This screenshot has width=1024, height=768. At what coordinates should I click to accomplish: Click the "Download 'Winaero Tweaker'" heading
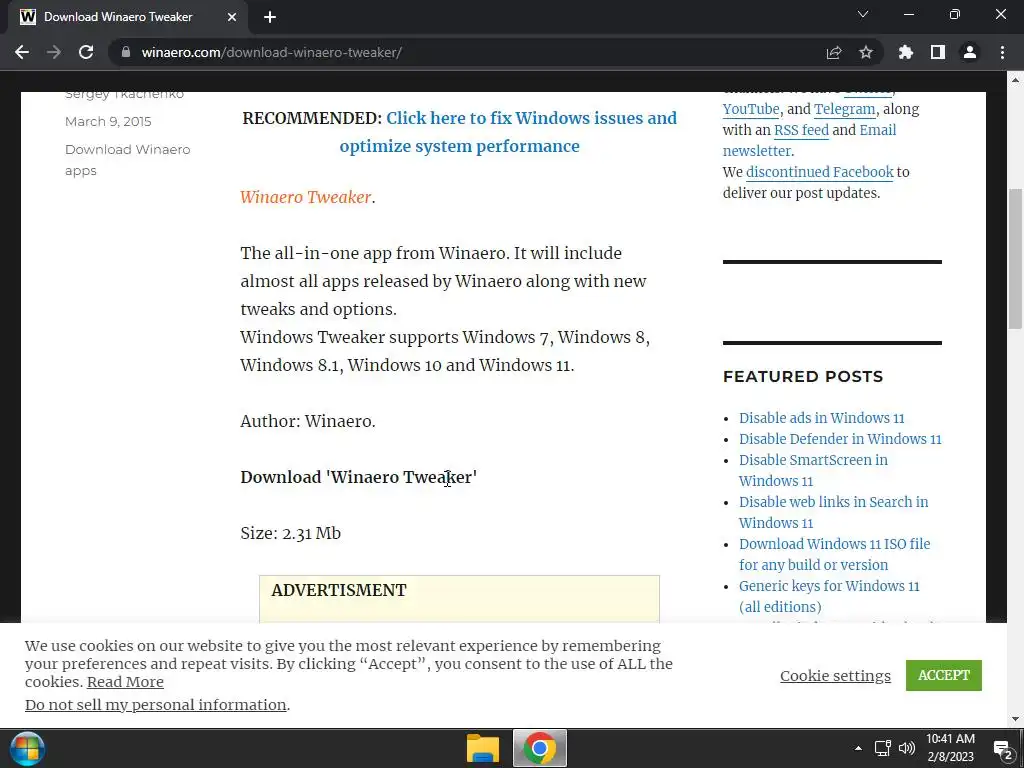coord(359,477)
